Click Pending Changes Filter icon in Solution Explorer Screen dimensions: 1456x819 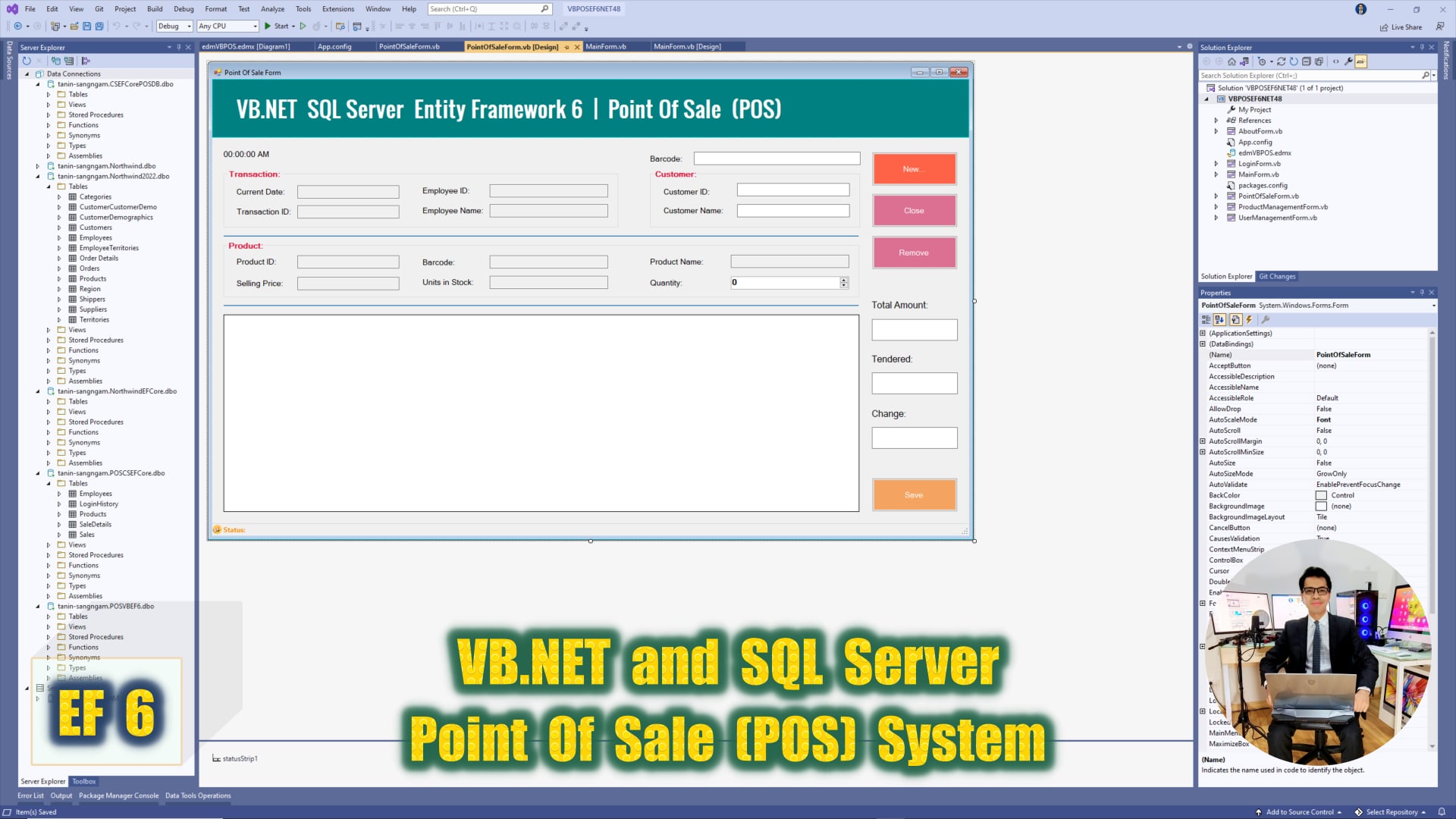point(1262,61)
